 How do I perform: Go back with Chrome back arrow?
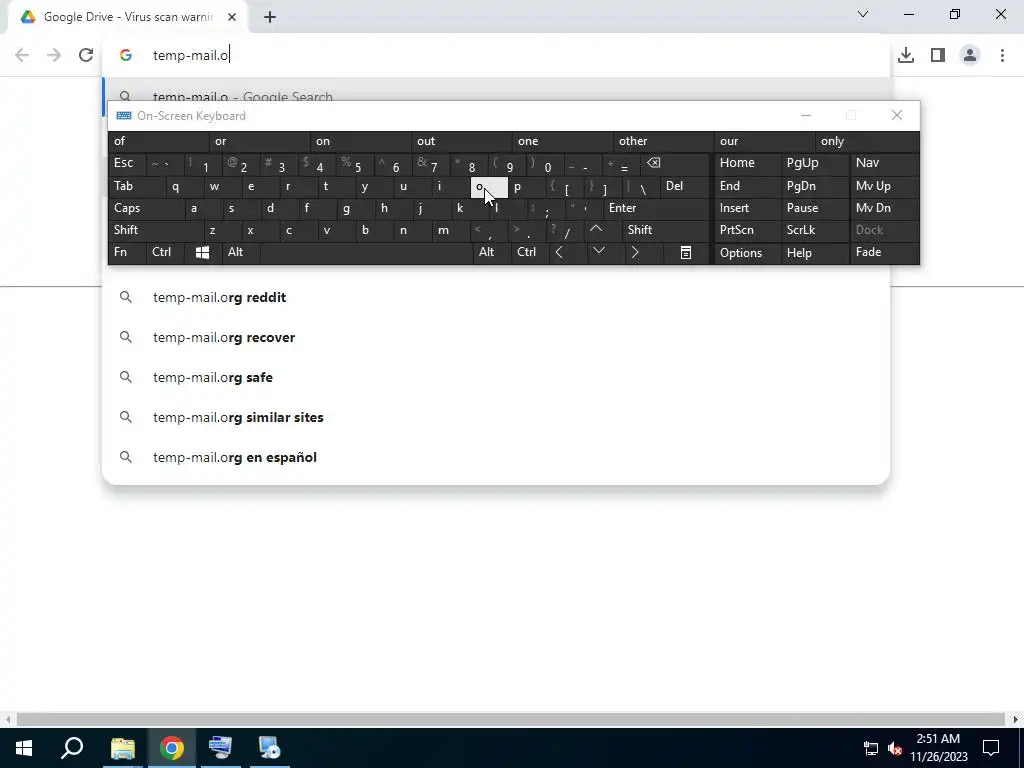pyautogui.click(x=22, y=55)
